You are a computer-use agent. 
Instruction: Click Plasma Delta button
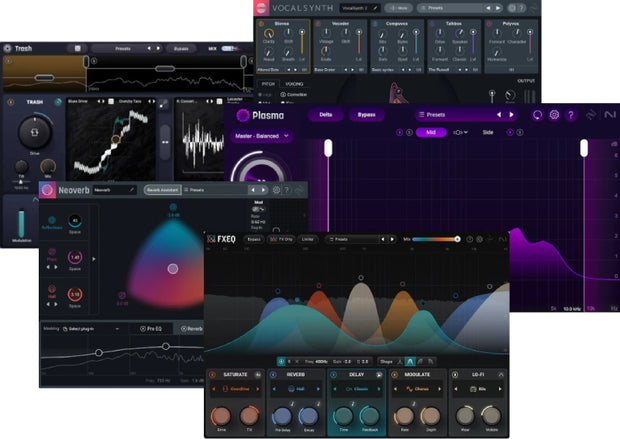click(x=325, y=115)
